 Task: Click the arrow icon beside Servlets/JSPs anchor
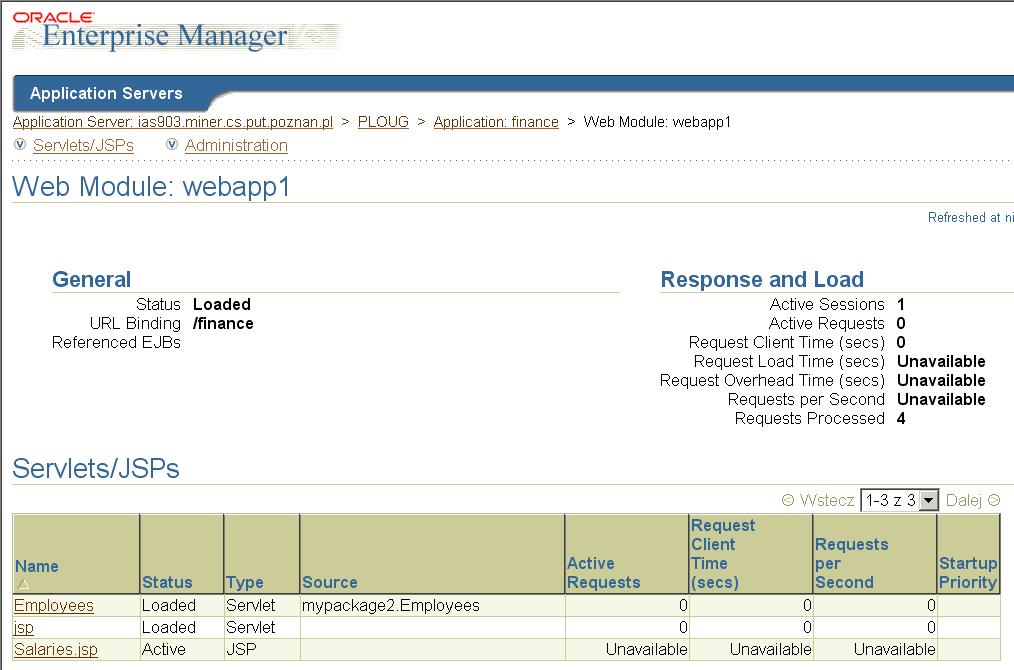[x=20, y=144]
